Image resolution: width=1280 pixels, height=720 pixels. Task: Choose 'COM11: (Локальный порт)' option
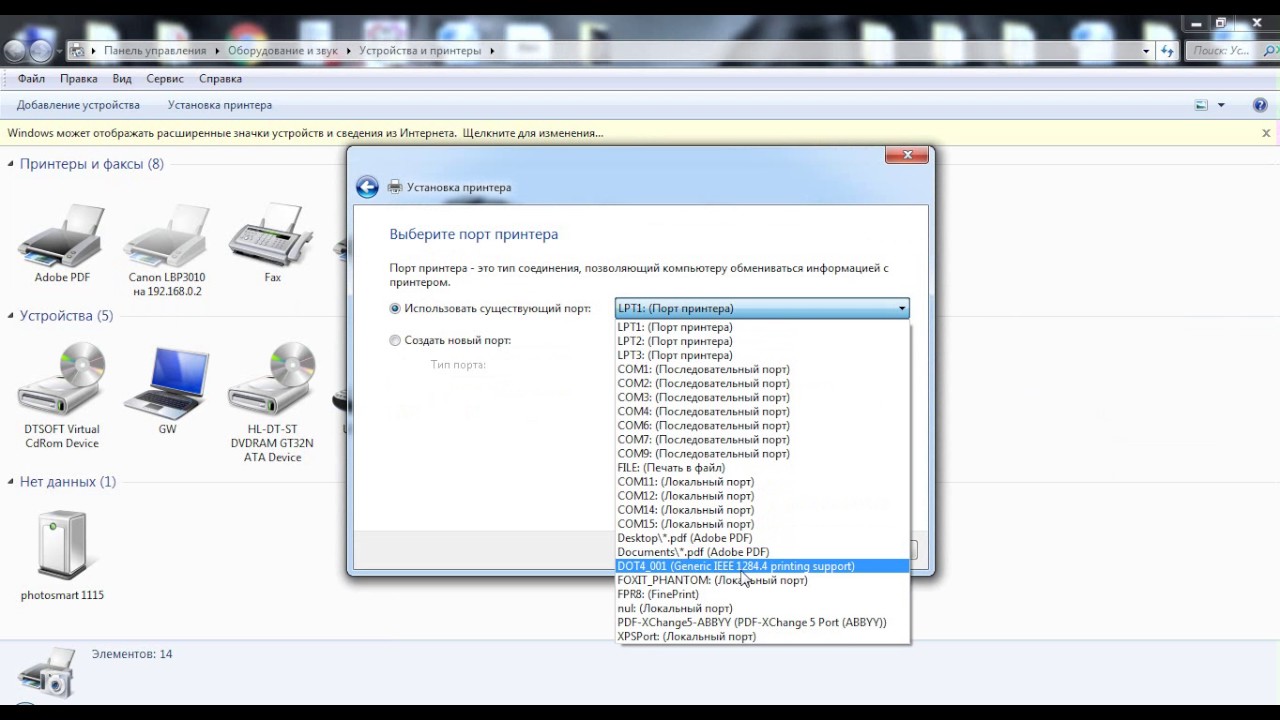coord(763,481)
